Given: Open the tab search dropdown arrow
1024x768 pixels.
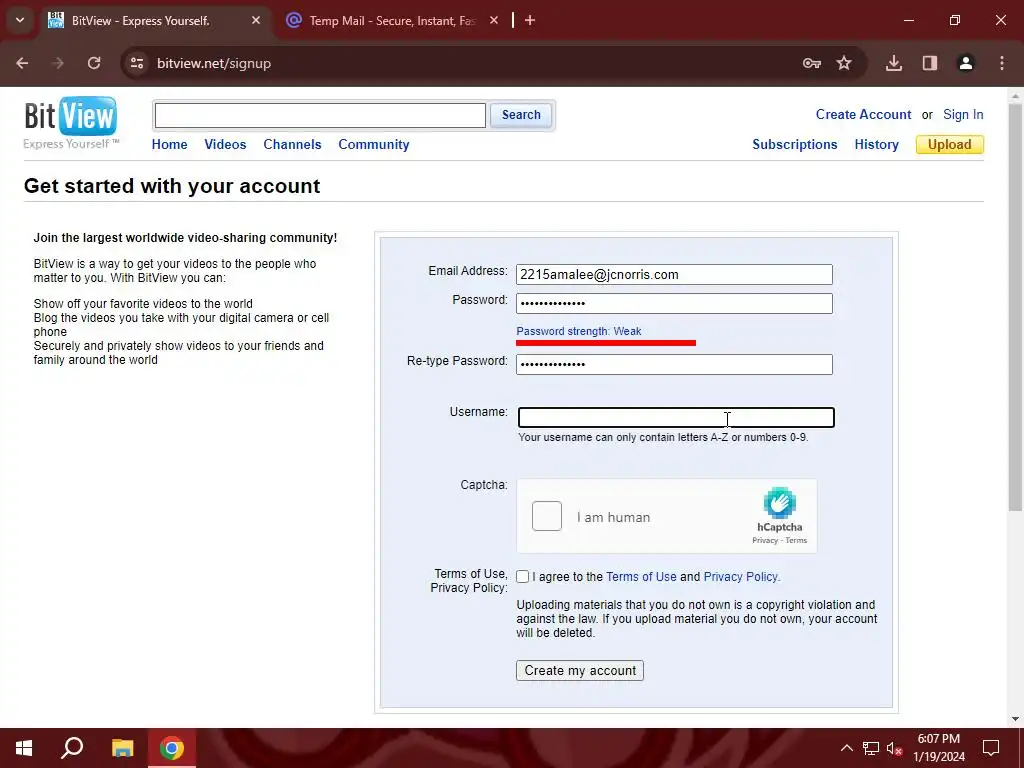Looking at the screenshot, I should [20, 20].
